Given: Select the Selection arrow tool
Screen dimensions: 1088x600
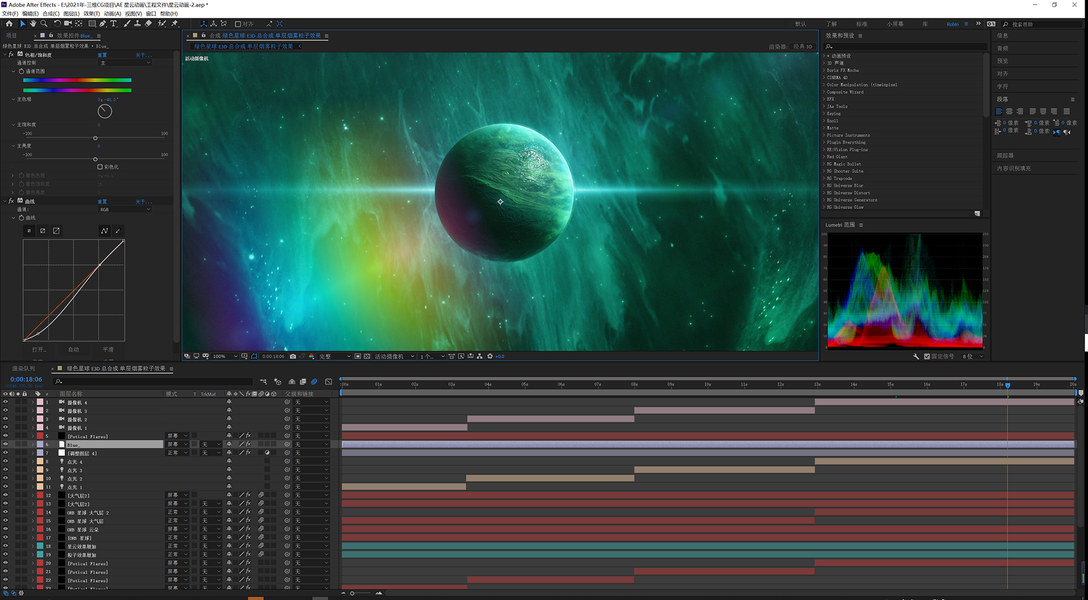Looking at the screenshot, I should coord(22,24).
